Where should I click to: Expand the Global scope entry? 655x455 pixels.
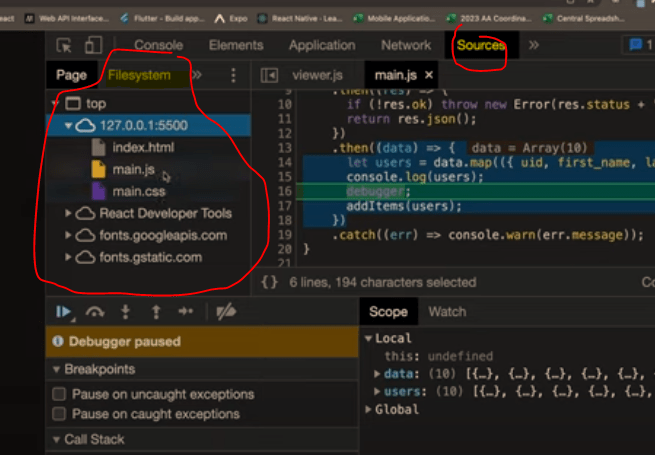369,409
